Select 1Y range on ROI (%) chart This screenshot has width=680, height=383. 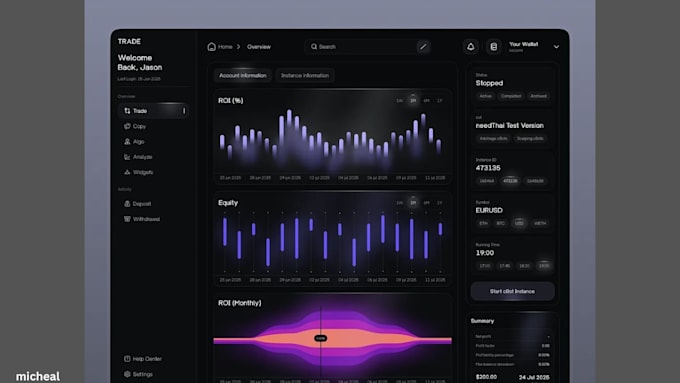439,101
